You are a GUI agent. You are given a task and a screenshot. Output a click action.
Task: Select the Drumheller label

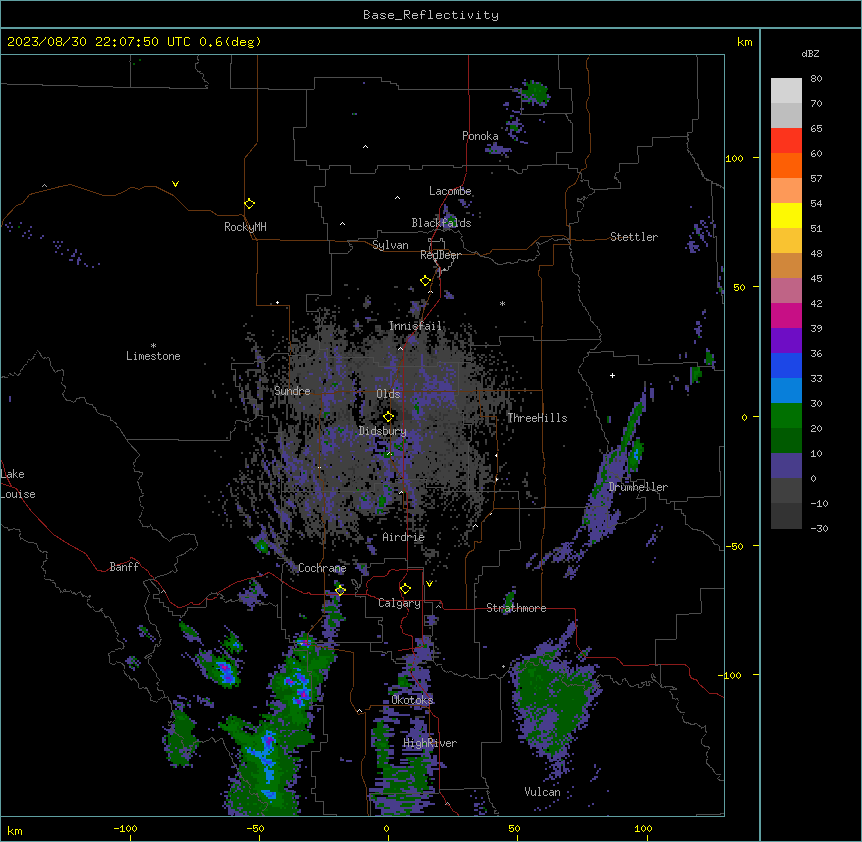tap(638, 487)
